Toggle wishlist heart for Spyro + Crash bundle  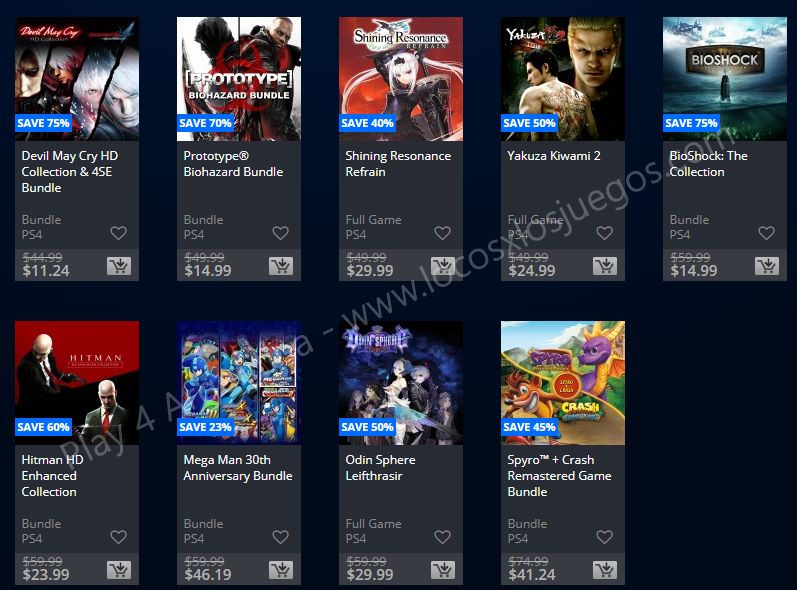coord(604,537)
